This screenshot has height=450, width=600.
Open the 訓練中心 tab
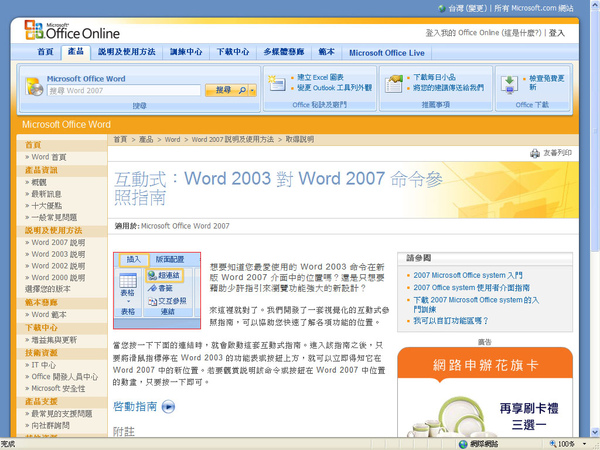[186, 52]
